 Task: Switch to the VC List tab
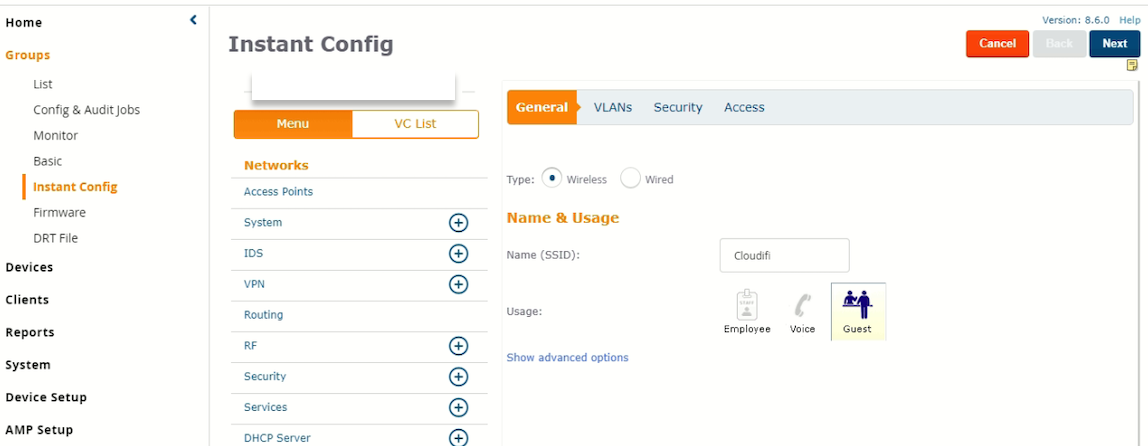pos(415,124)
